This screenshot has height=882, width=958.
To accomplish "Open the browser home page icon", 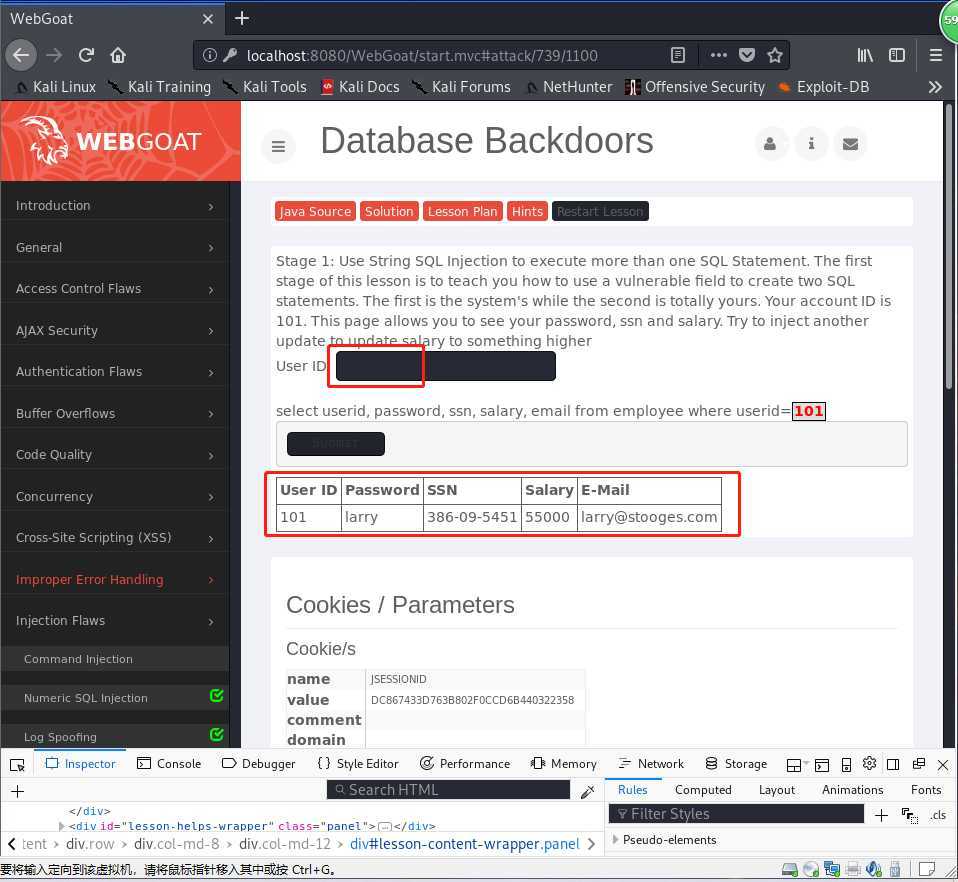I will click(118, 56).
